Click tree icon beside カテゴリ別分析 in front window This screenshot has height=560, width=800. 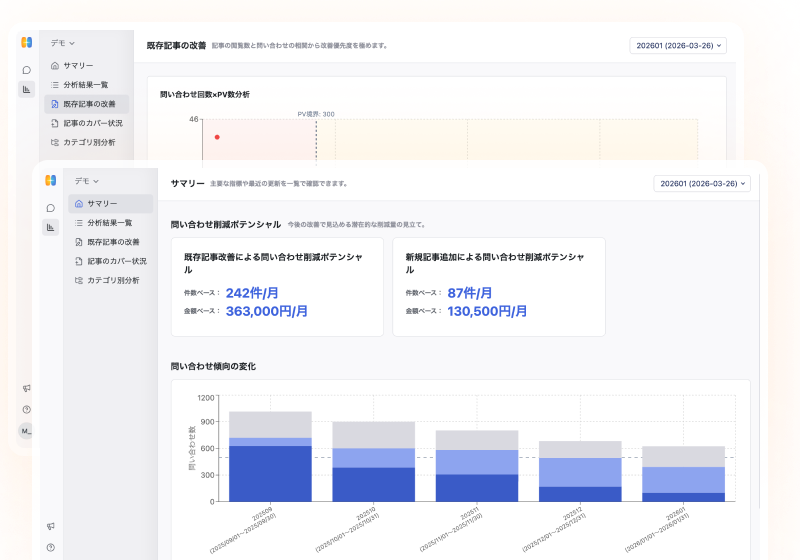pyautogui.click(x=79, y=280)
